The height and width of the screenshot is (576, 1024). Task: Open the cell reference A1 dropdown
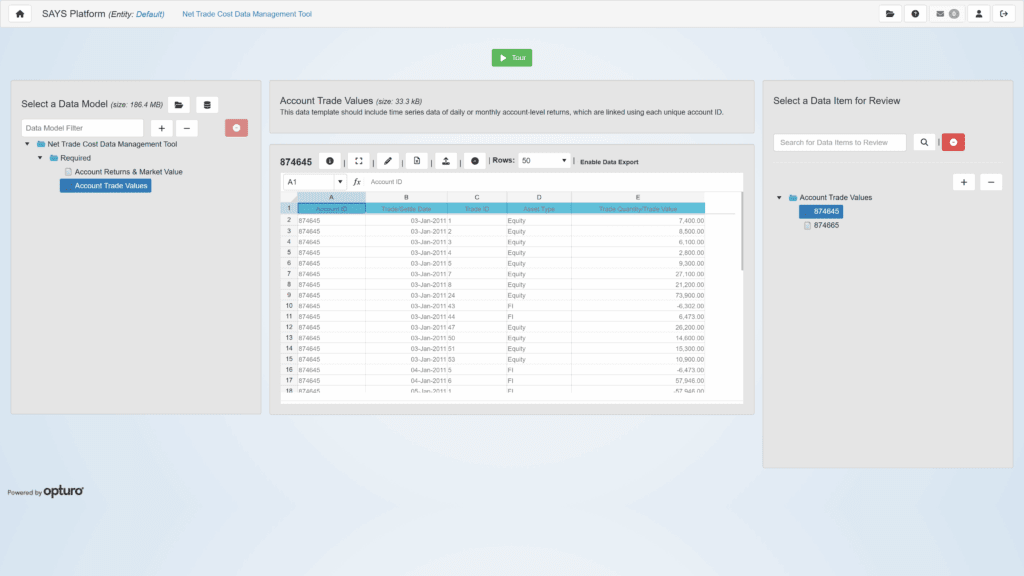point(341,182)
